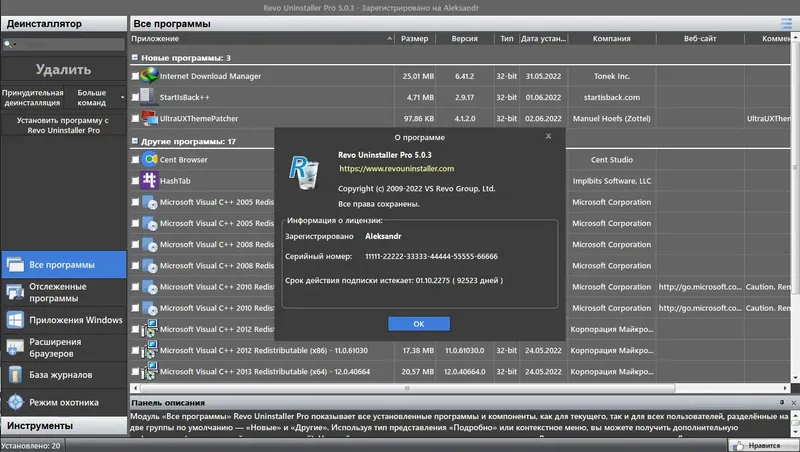Click the All Programs sidebar icon
Screen dimensions: 800x452
click(15, 264)
